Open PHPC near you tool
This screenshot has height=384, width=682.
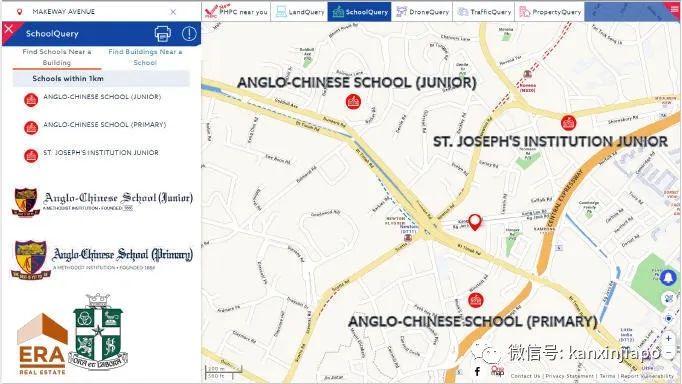pos(236,12)
